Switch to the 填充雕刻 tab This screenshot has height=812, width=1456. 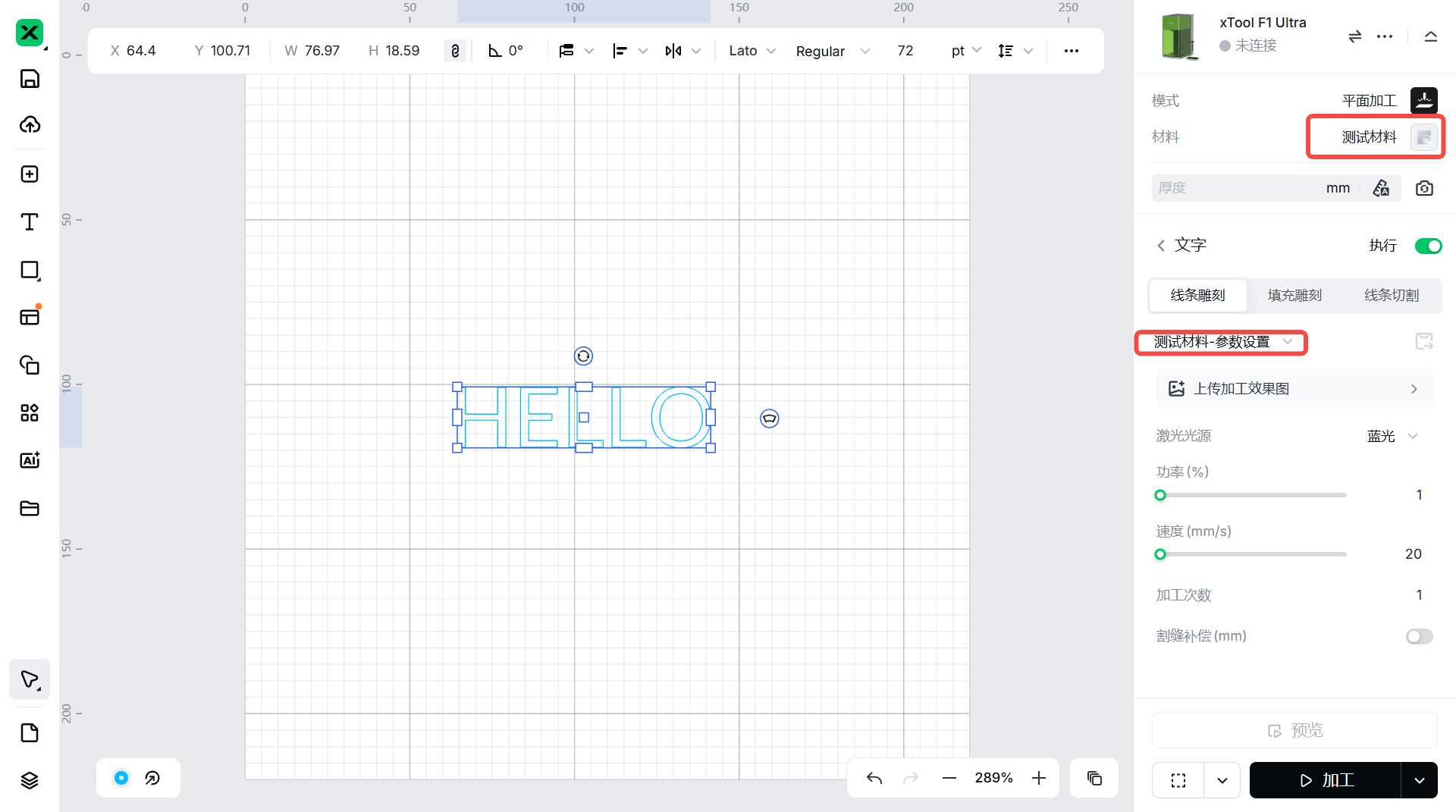pos(1294,295)
